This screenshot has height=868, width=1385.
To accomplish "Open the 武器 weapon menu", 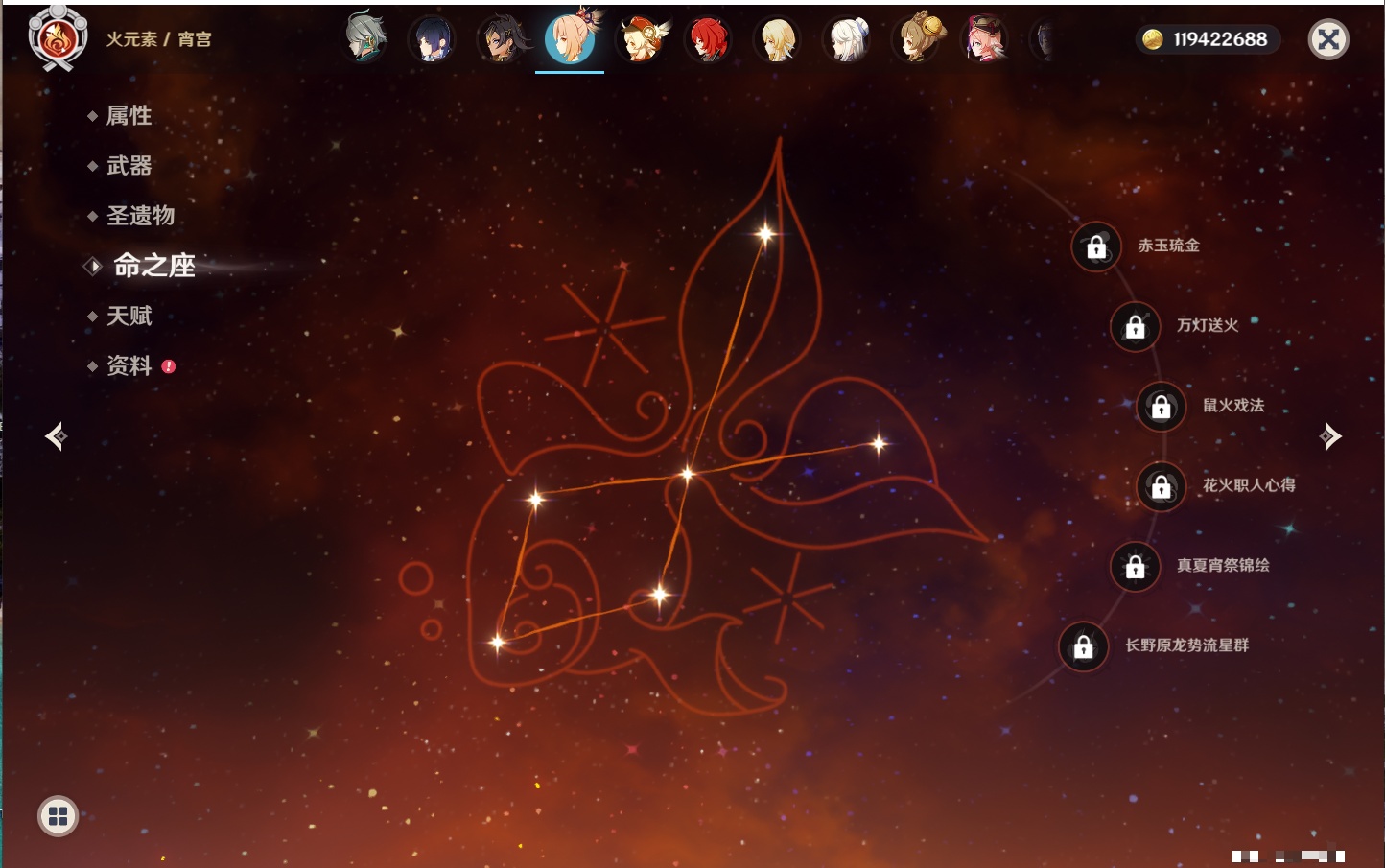I will tap(129, 166).
